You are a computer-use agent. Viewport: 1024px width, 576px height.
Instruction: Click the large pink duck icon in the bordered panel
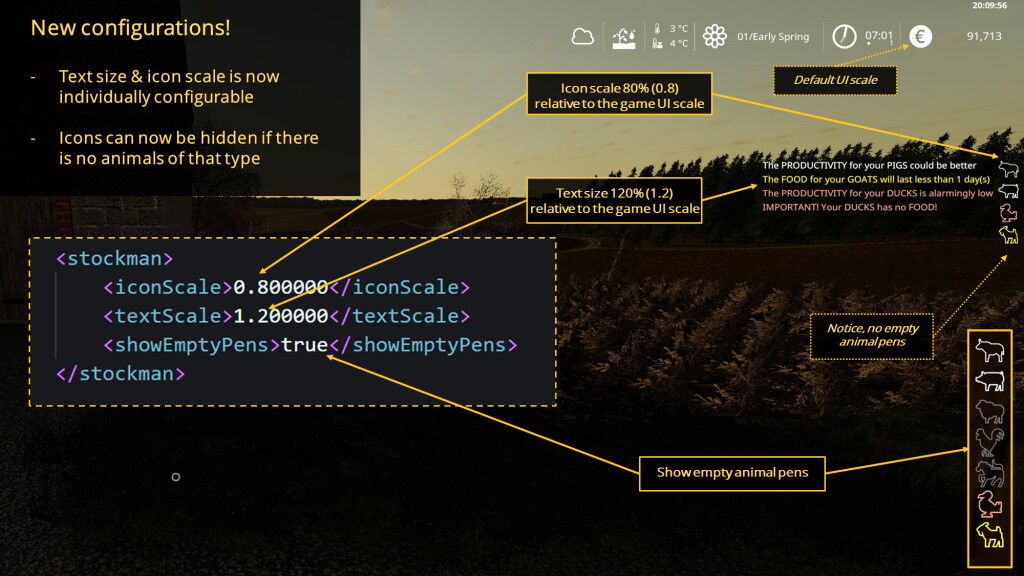coord(990,504)
